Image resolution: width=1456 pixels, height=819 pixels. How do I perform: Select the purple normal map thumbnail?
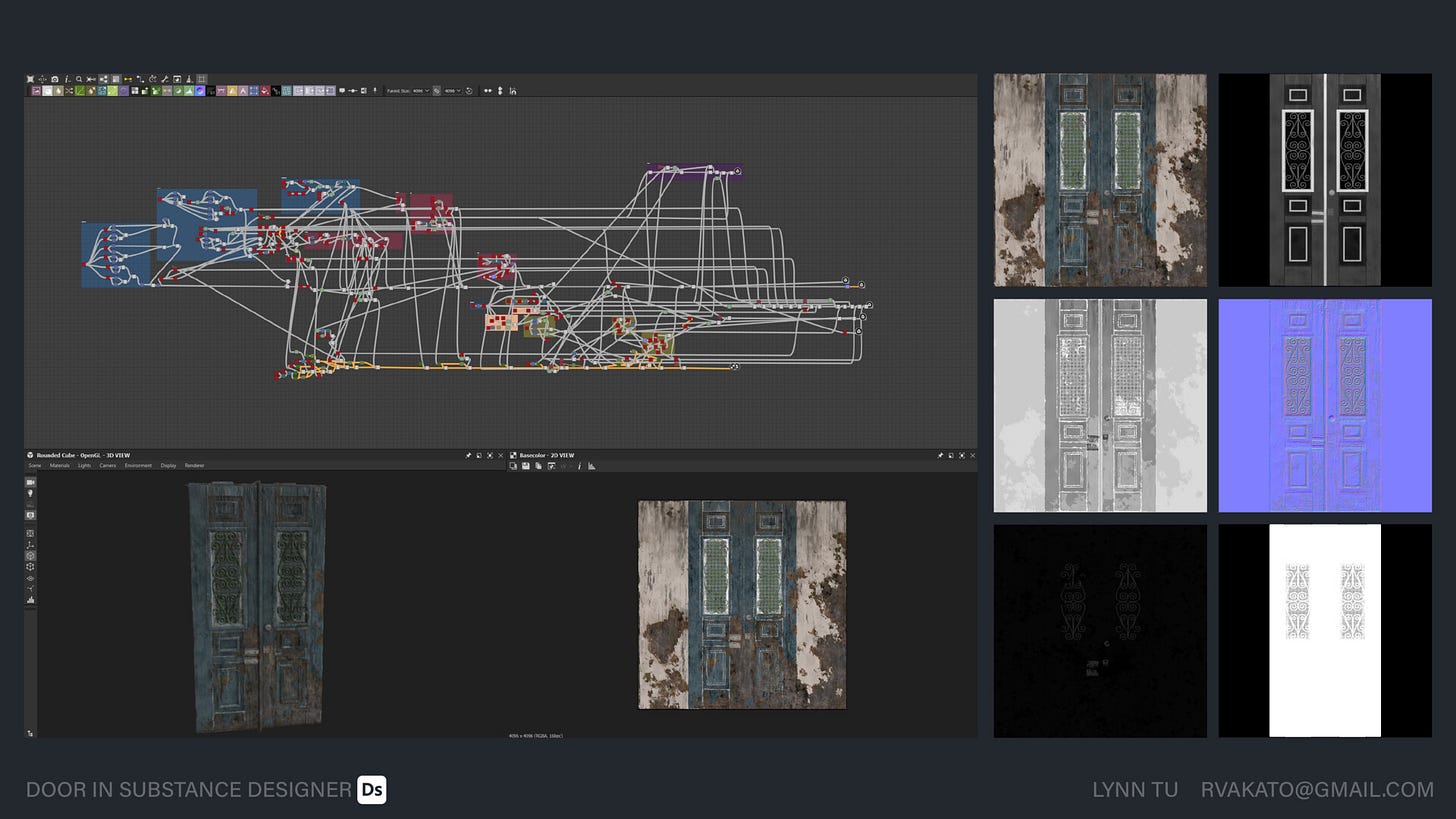[1325, 405]
